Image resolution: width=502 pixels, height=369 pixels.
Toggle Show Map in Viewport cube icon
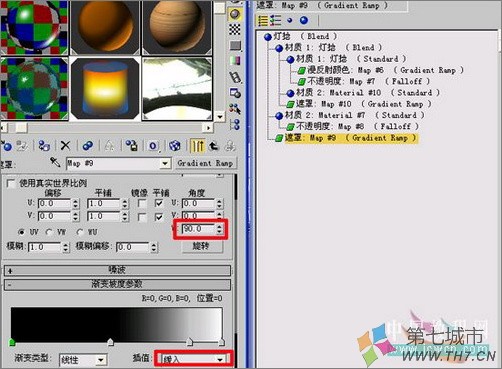(x=175, y=146)
